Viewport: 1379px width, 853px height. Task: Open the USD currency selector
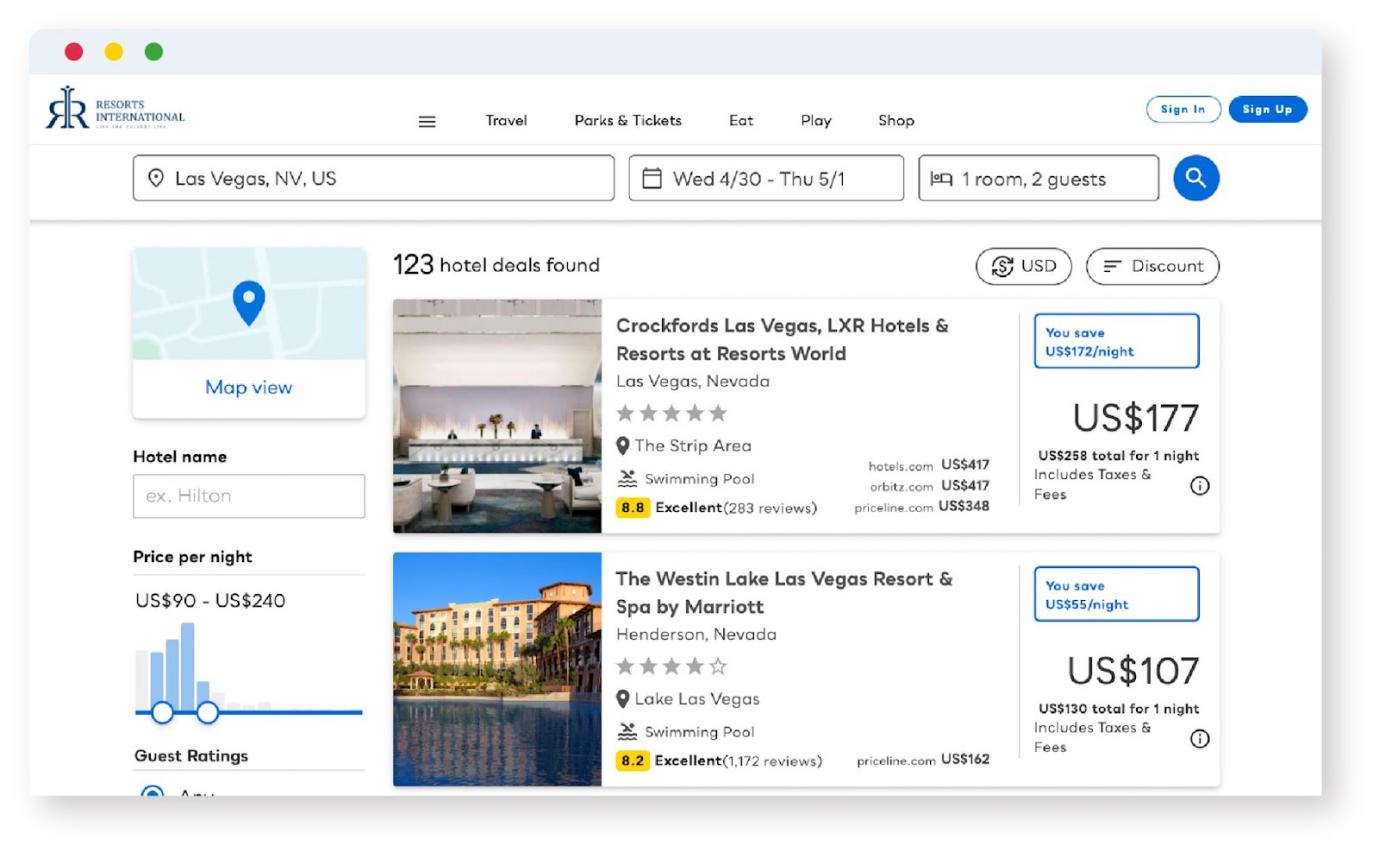click(x=1023, y=266)
